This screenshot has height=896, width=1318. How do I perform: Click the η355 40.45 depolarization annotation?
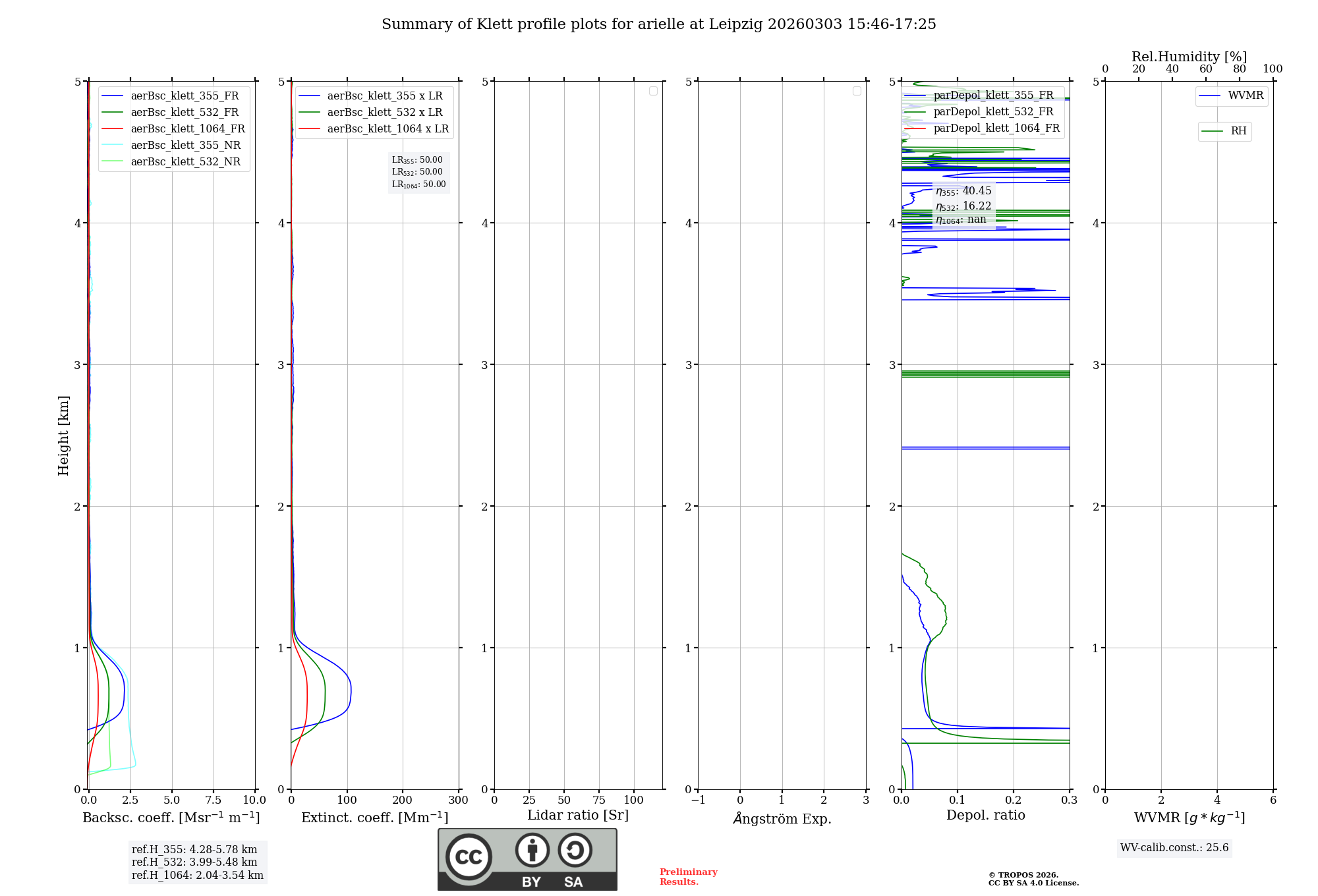pos(963,191)
